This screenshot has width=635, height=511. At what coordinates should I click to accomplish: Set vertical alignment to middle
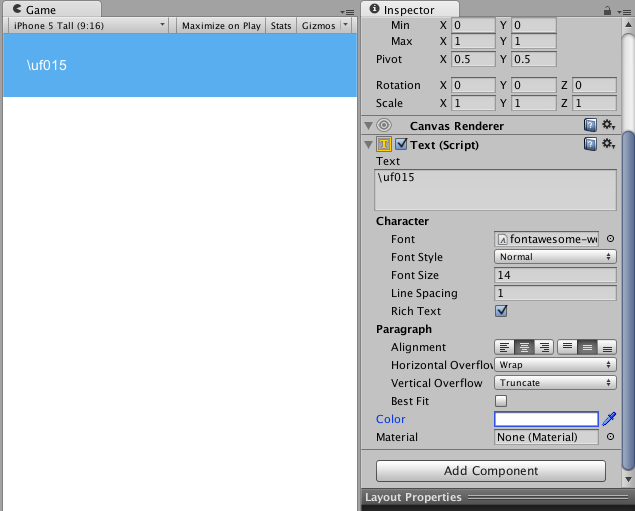coord(587,347)
